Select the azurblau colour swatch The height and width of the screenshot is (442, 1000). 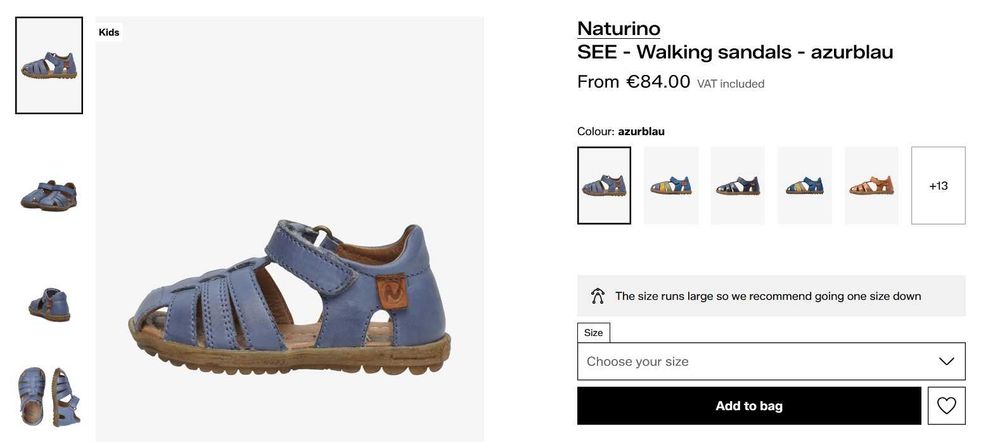tap(604, 186)
